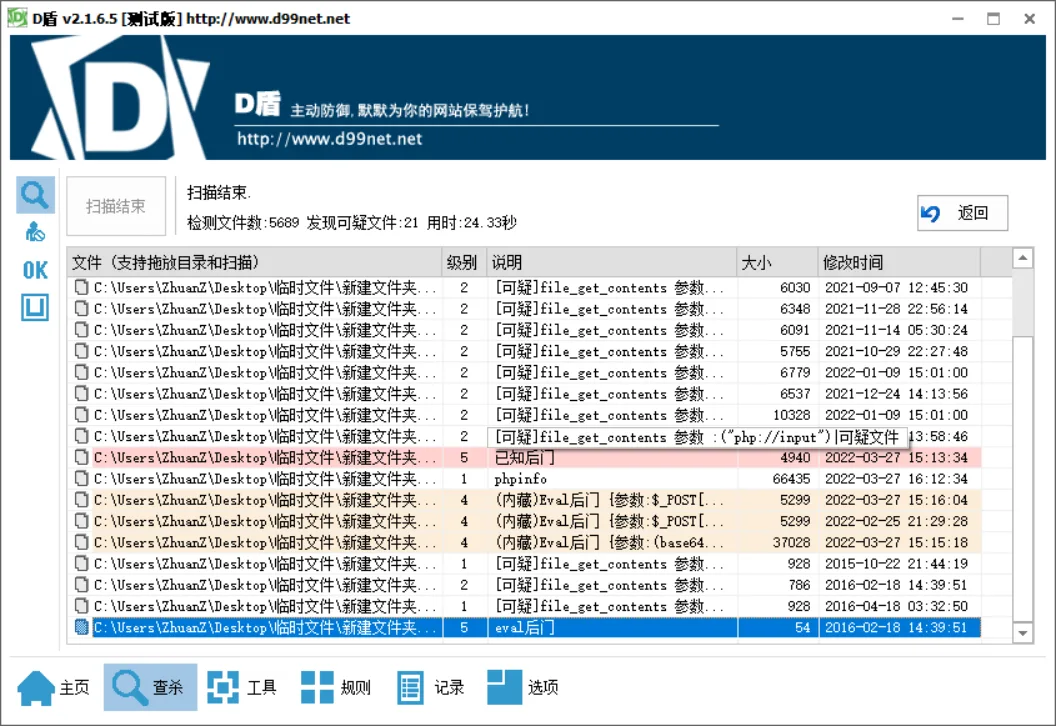Viewport: 1056px width, 726px height.
Task: Click the 扫描结束 button
Action: tap(116, 207)
